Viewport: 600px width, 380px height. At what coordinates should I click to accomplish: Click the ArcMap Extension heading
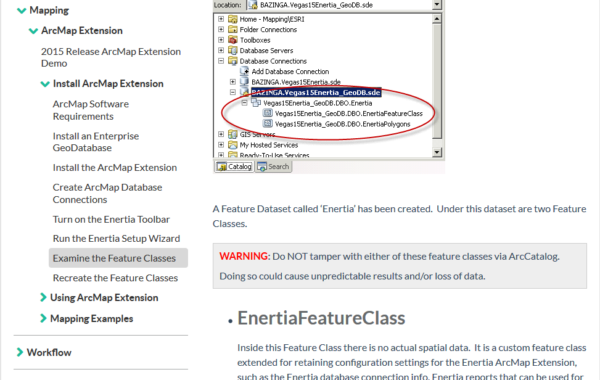pos(82,31)
